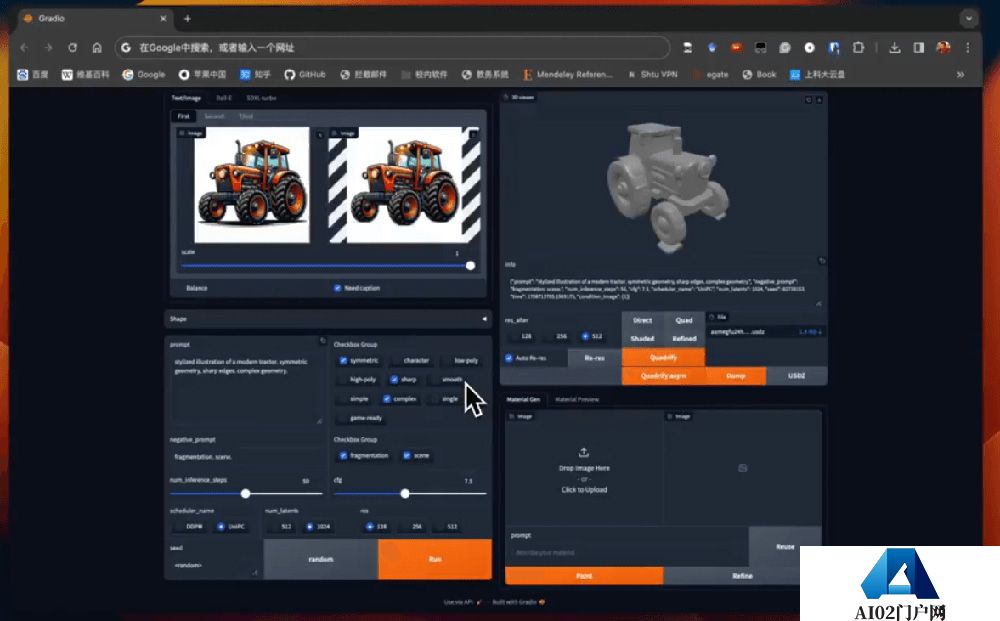Uncheck the complex checkbox

(386, 398)
